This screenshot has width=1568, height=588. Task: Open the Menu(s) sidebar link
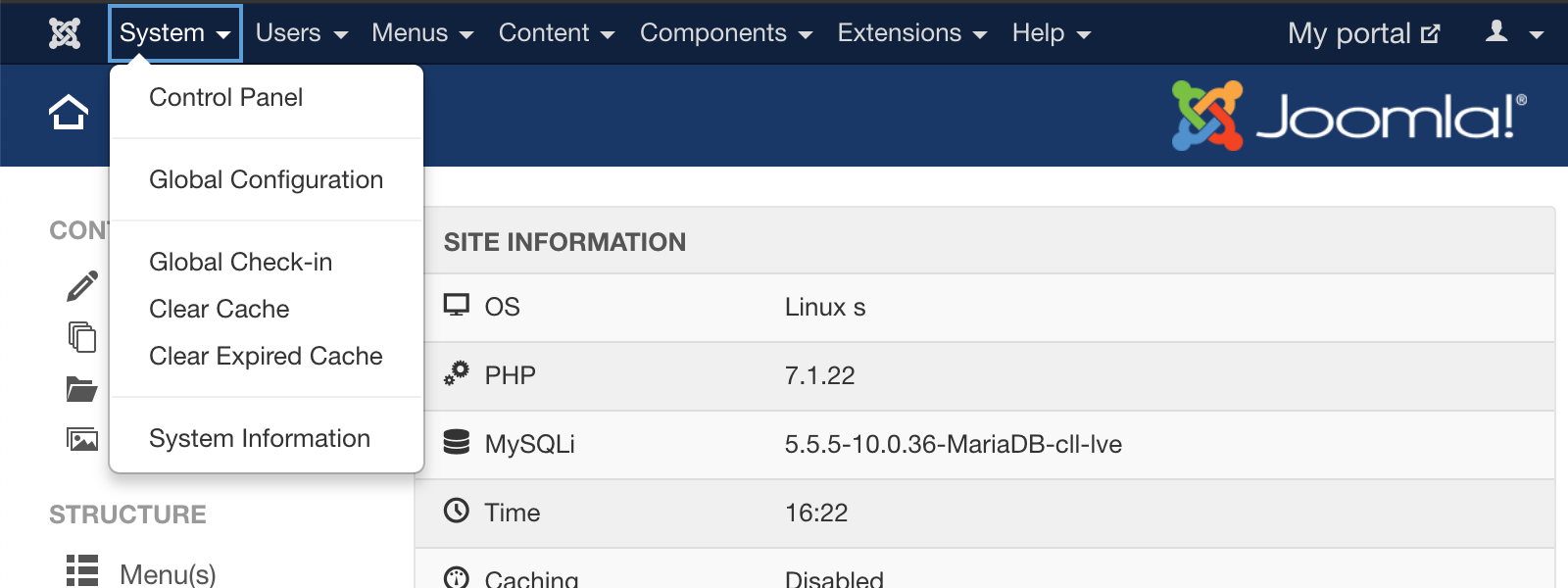pyautogui.click(x=168, y=573)
